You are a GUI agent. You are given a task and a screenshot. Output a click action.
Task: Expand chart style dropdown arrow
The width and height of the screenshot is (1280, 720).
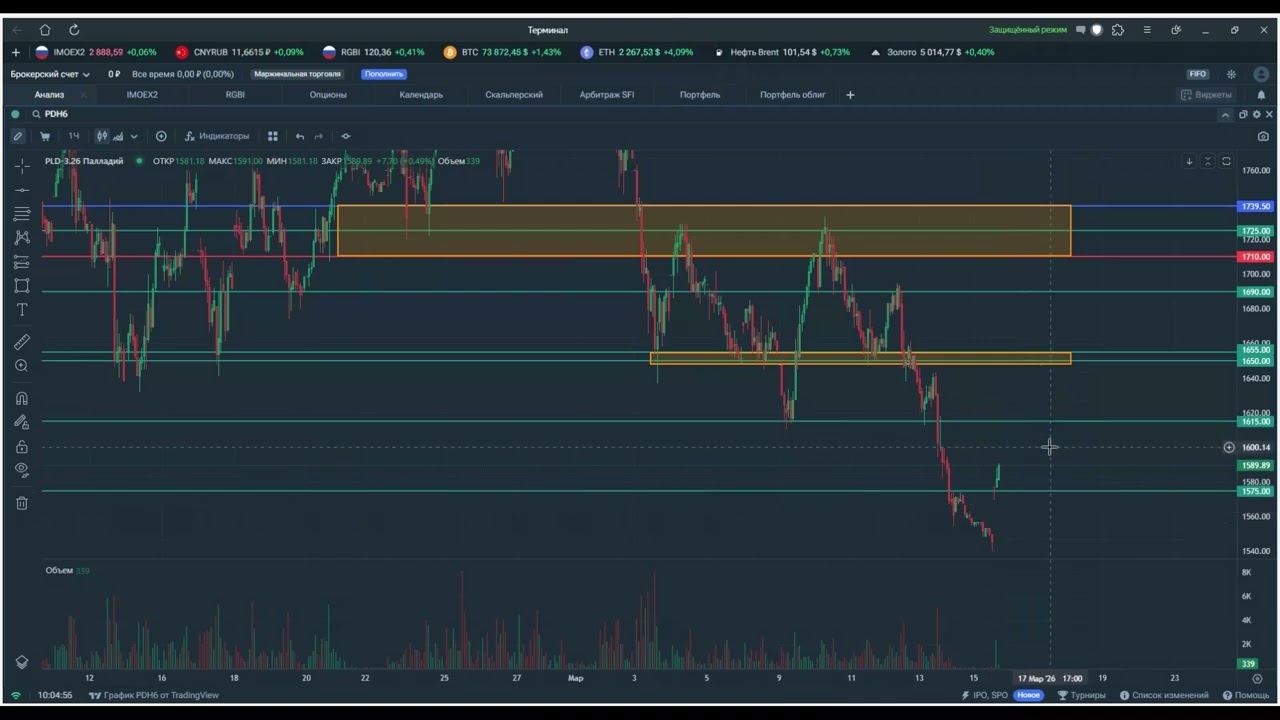(x=134, y=136)
